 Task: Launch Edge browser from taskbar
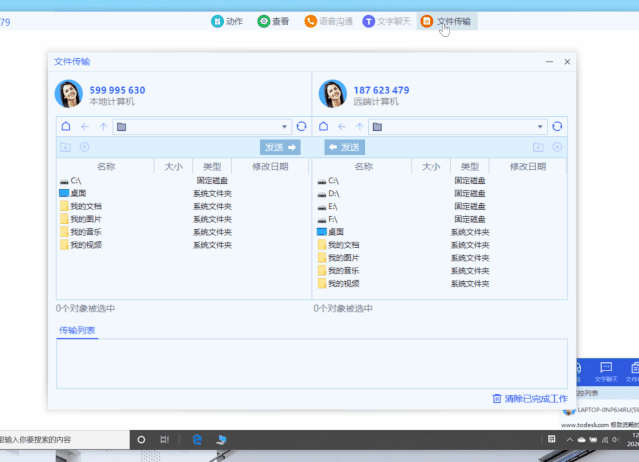point(197,440)
